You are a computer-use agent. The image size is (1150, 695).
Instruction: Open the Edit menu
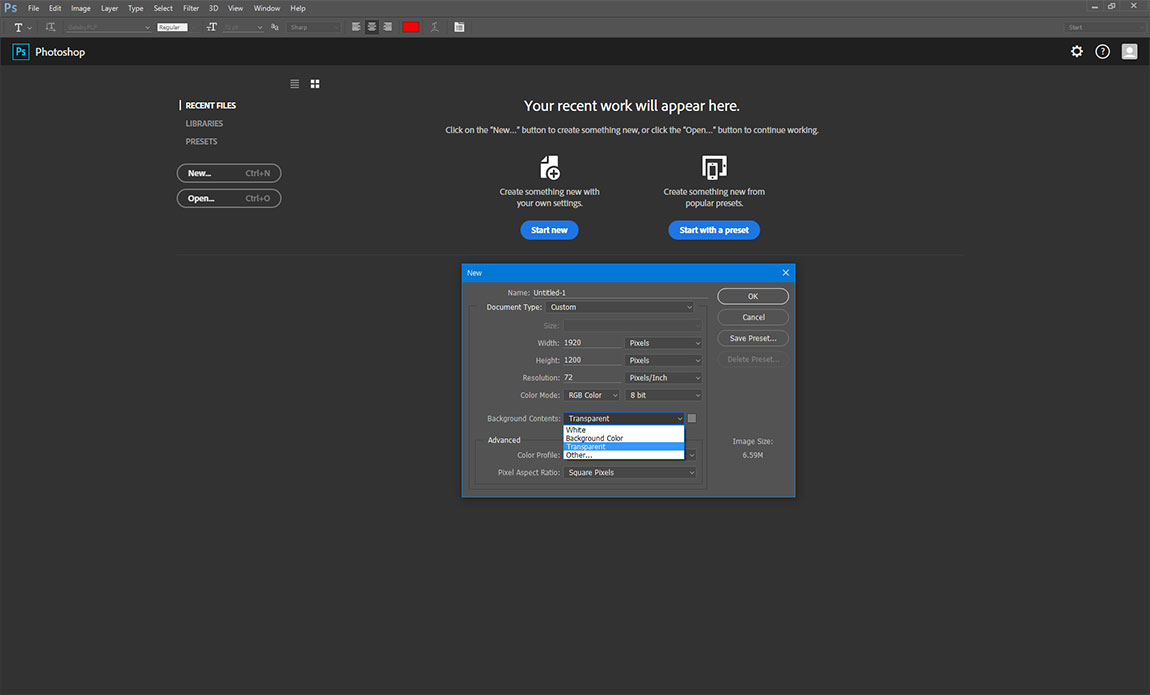pyautogui.click(x=55, y=8)
